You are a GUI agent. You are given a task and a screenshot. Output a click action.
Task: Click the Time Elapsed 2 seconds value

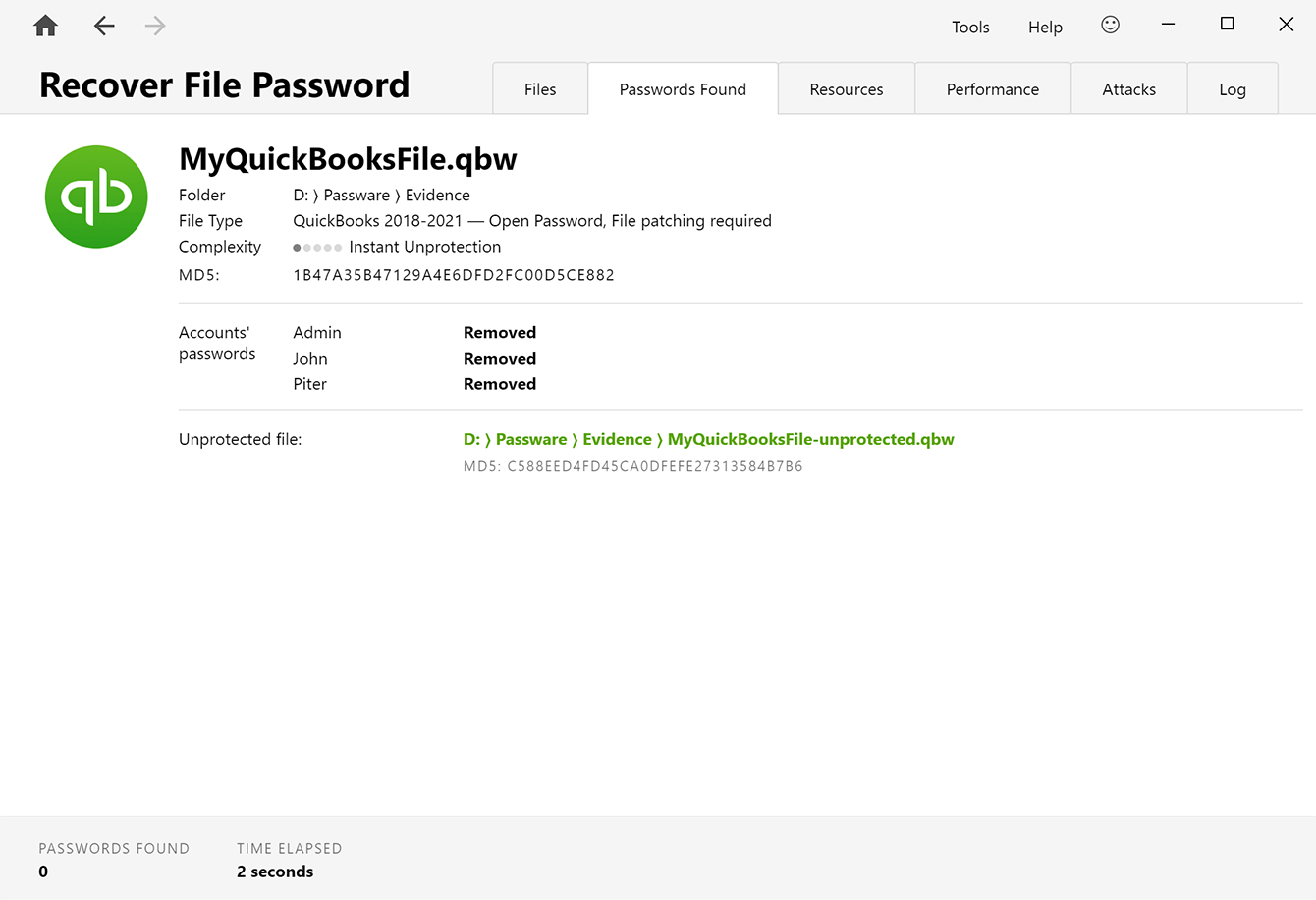click(x=275, y=872)
